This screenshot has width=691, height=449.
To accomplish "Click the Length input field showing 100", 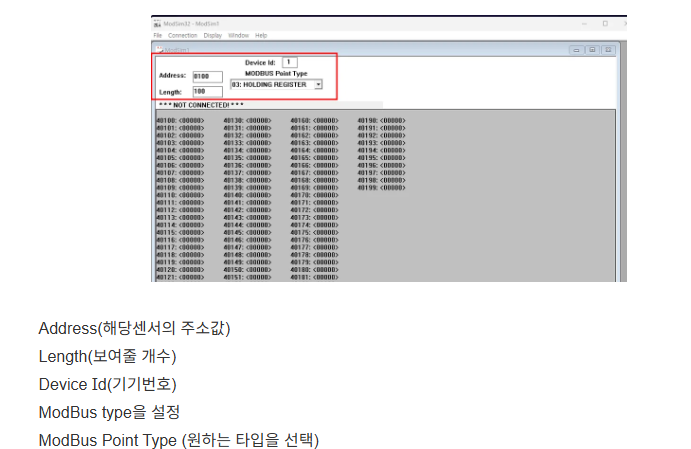I will point(208,92).
